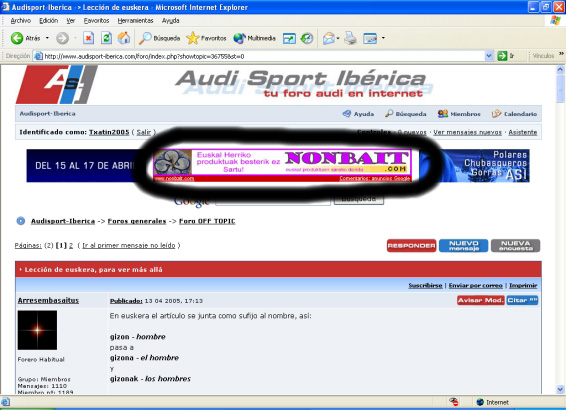Open the History toolbar icon
The height and width of the screenshot is (410, 566).
coord(307,38)
